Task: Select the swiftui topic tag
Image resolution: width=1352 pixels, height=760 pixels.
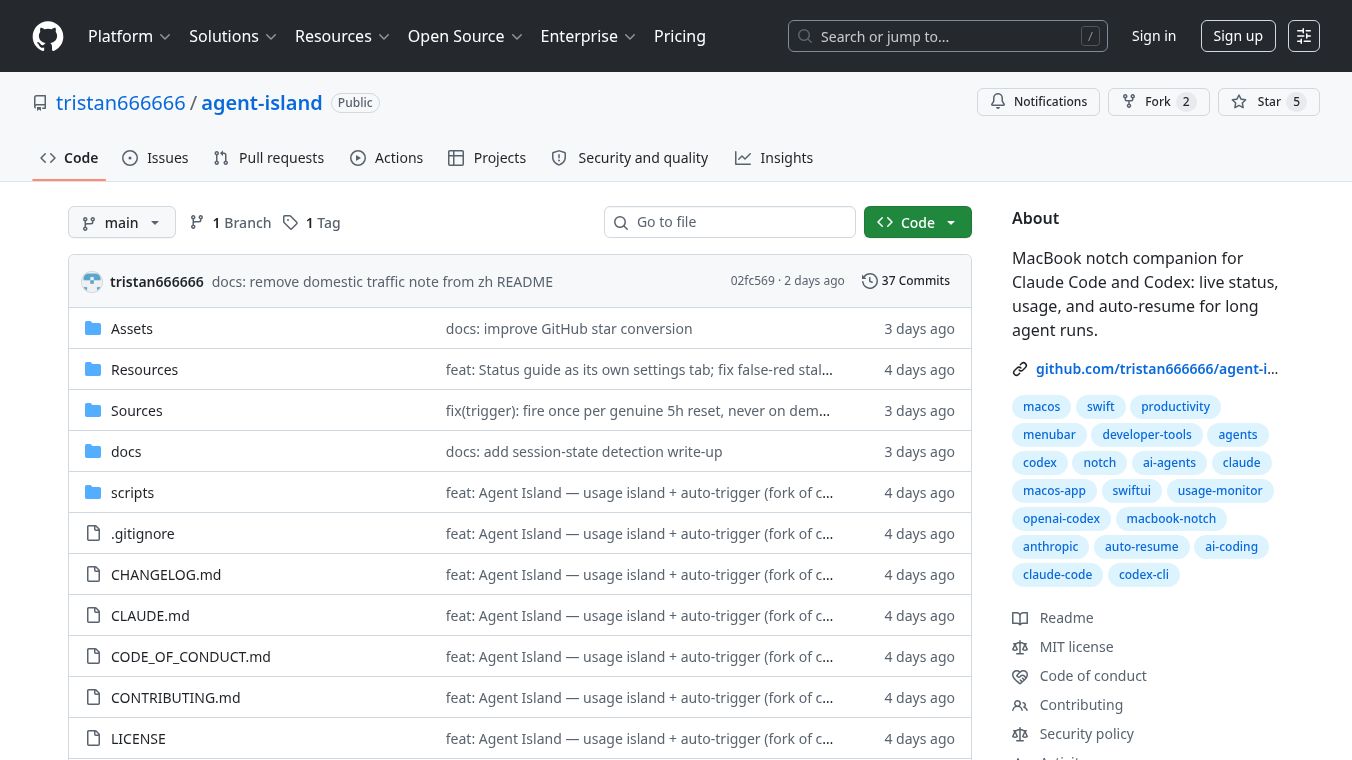Action: point(1132,490)
